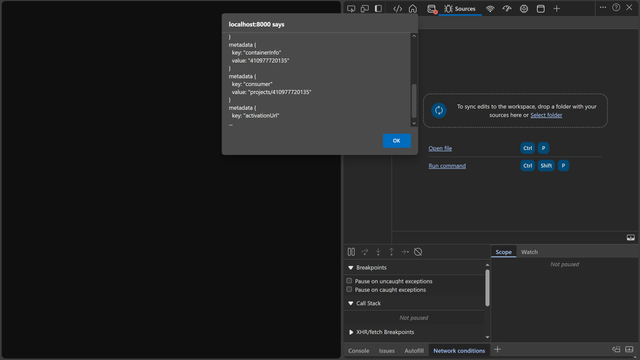Open the Elements panel code icon

tap(398, 9)
